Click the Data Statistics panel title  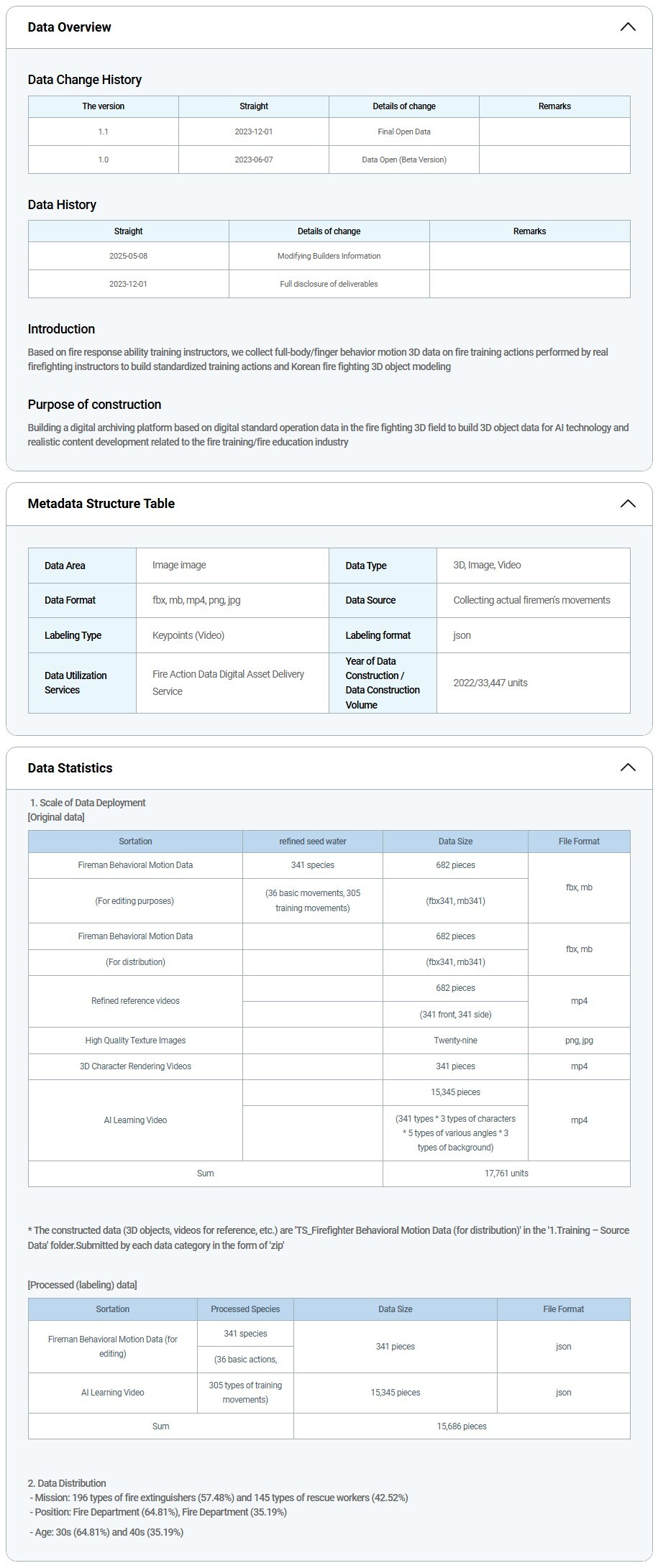[70, 767]
